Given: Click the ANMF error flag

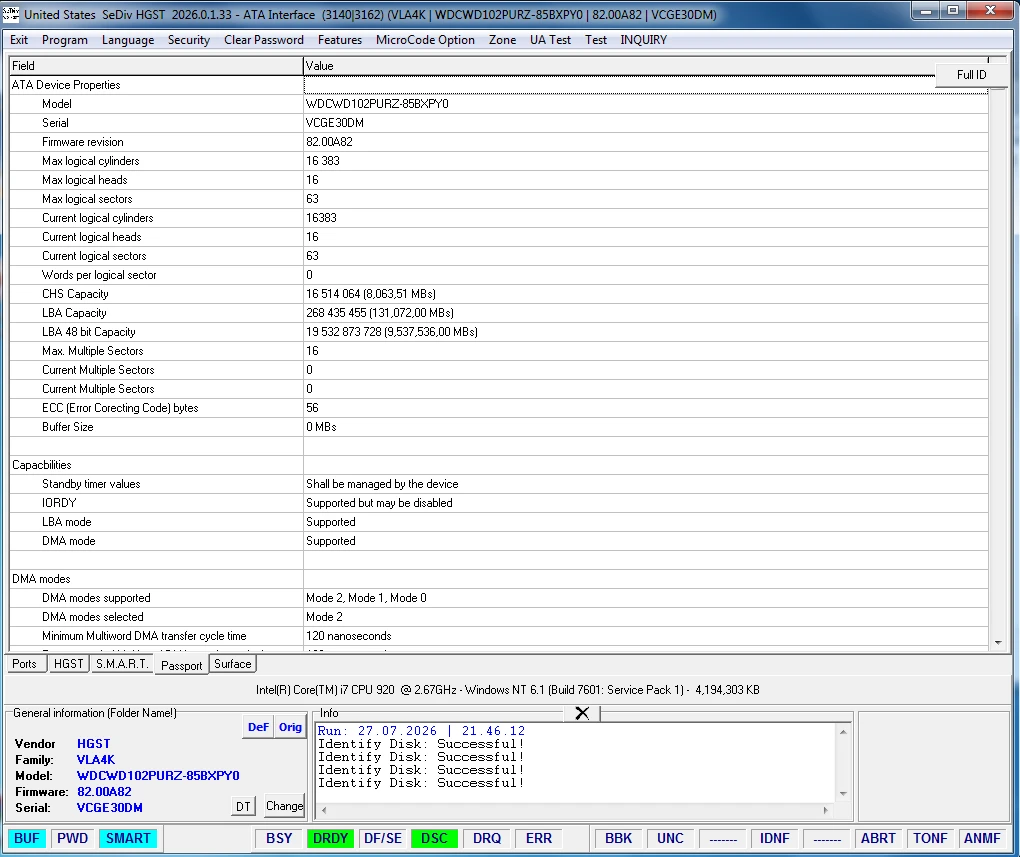Looking at the screenshot, I should pyautogui.click(x=982, y=838).
